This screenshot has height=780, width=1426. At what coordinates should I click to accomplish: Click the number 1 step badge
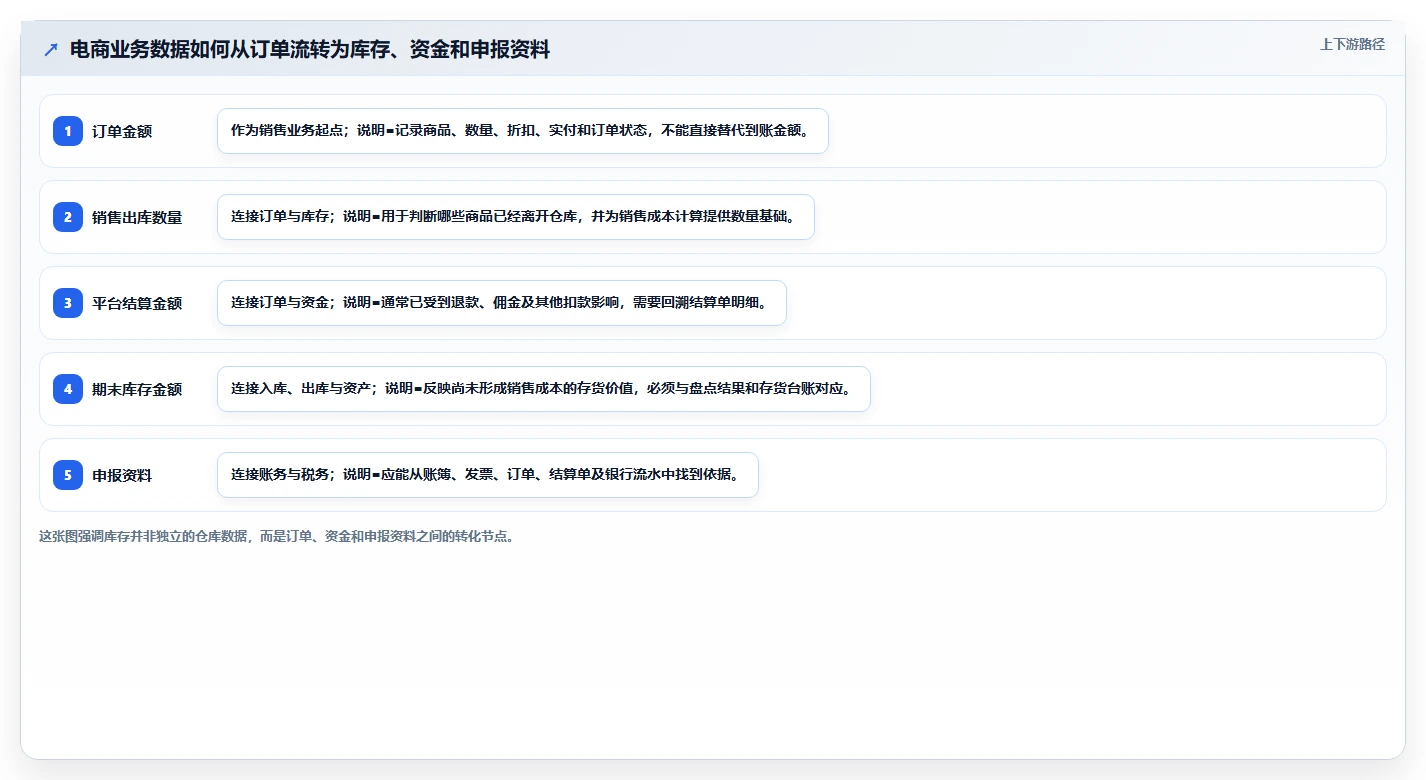pyautogui.click(x=68, y=131)
